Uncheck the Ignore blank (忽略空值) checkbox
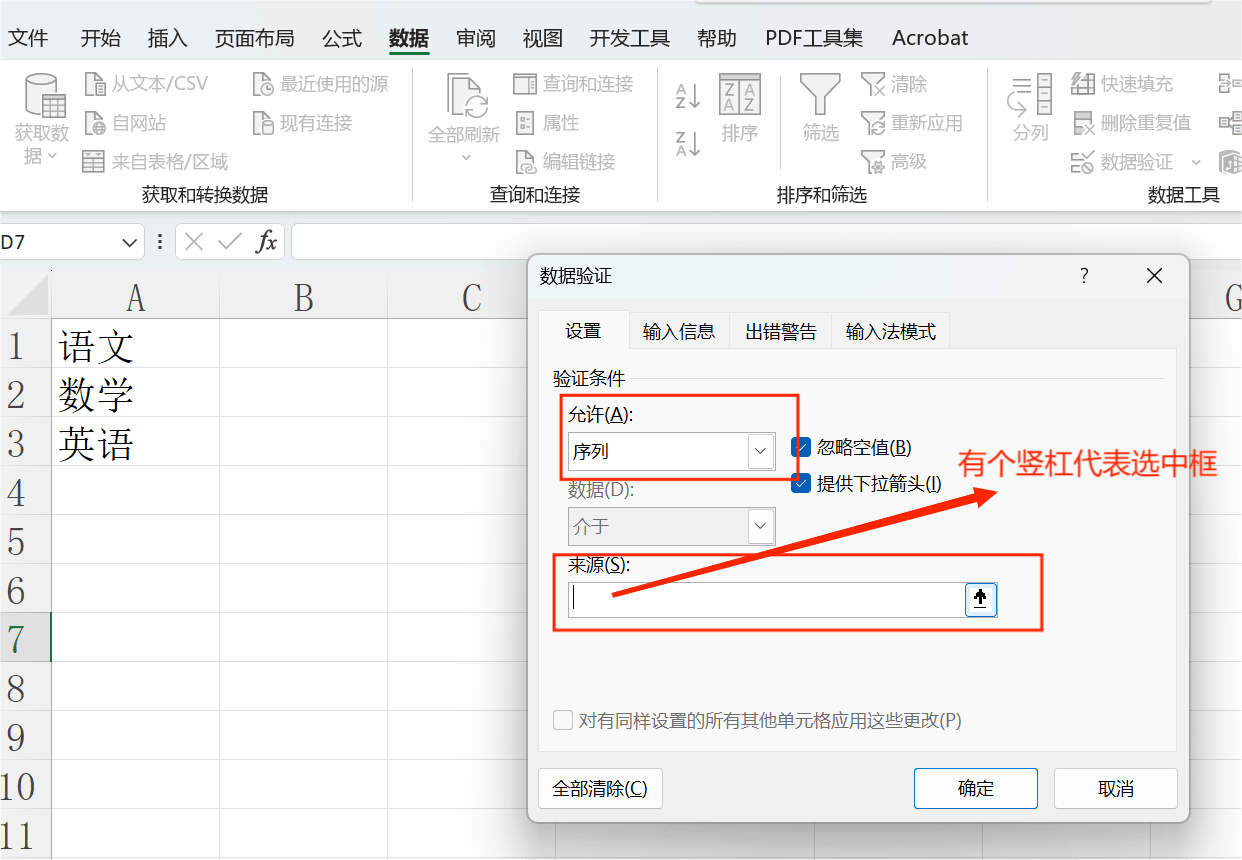Viewport: 1242px width, 860px height. click(x=801, y=448)
